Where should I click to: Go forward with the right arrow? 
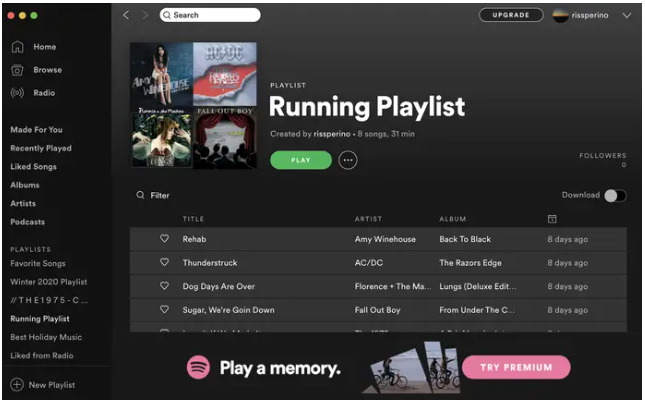tap(145, 15)
